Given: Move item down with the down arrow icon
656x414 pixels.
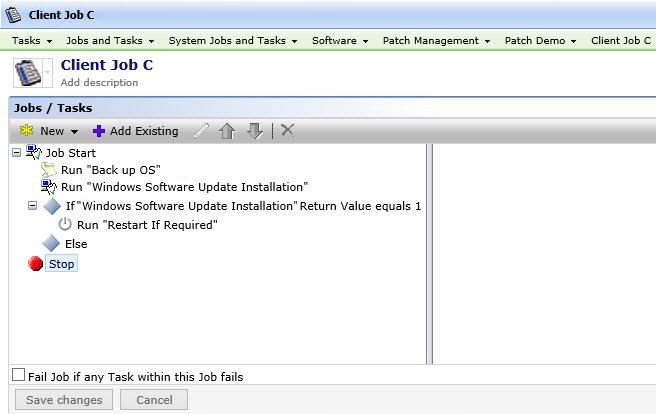Looking at the screenshot, I should click(x=255, y=131).
